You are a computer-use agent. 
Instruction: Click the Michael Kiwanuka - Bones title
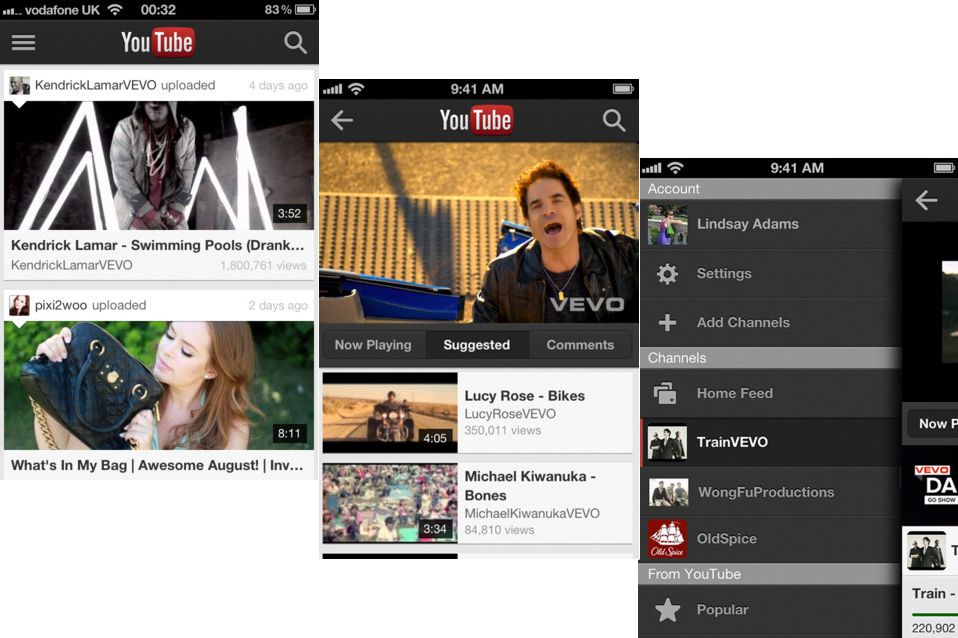tap(530, 485)
